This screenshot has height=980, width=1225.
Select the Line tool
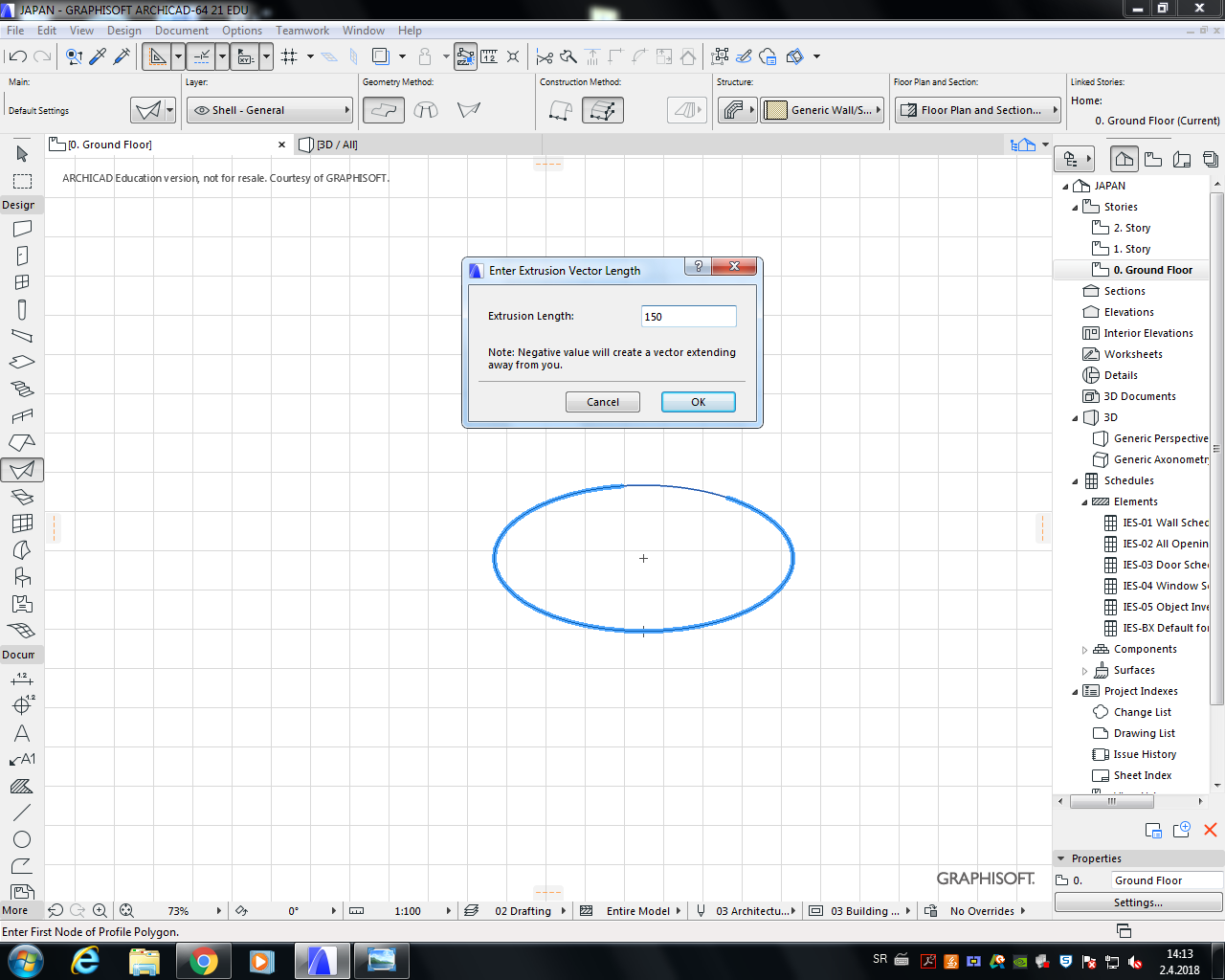click(x=22, y=813)
